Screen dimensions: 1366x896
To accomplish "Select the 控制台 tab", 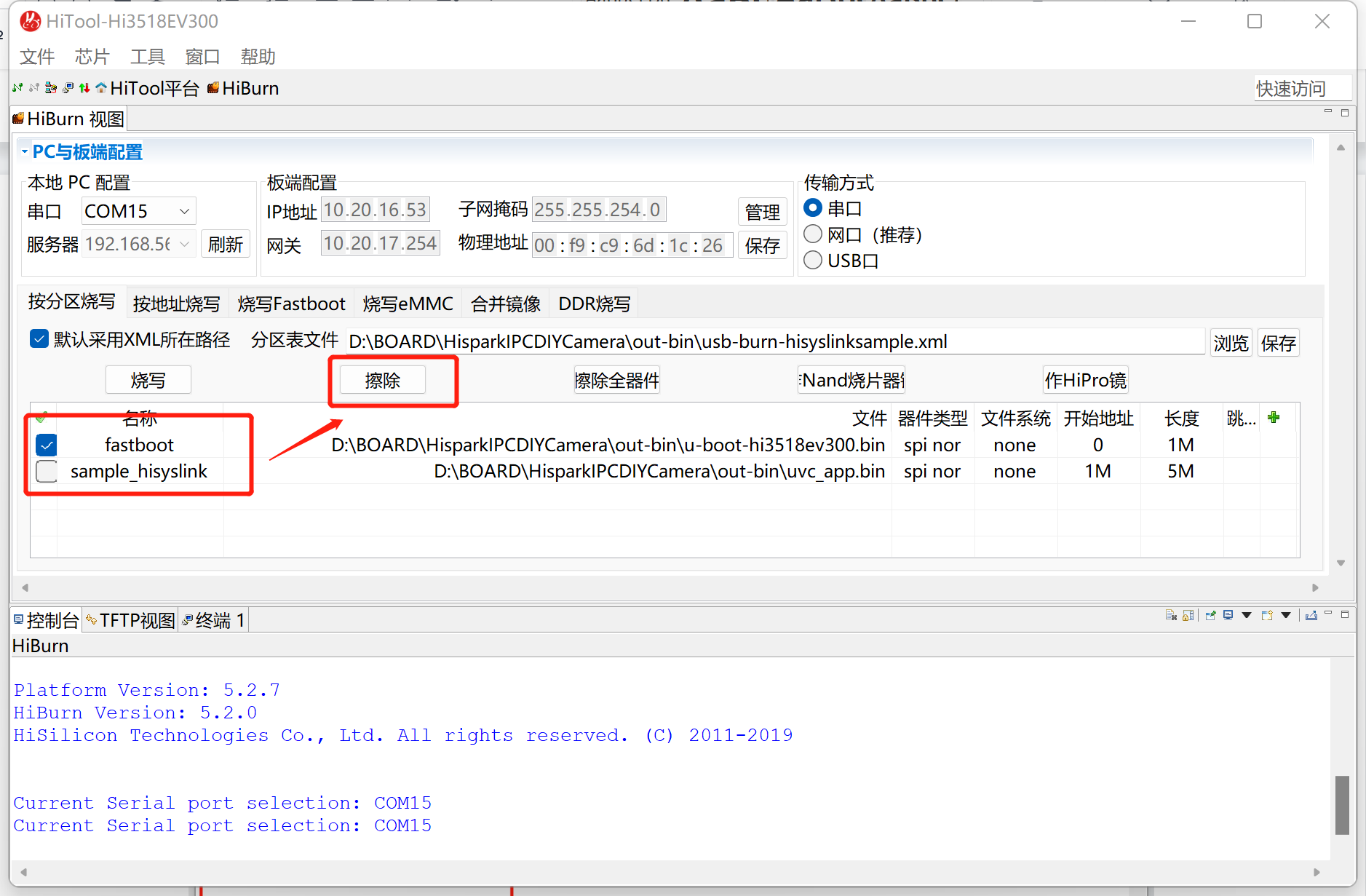I will tap(46, 620).
